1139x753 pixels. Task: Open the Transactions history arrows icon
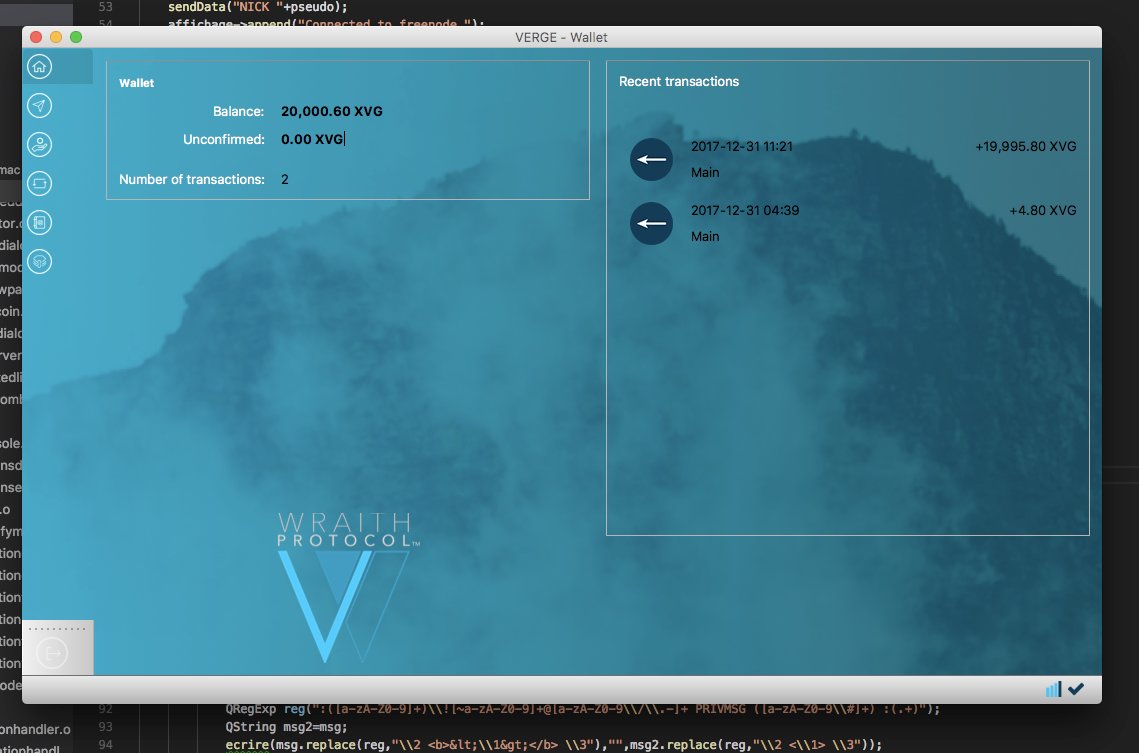point(39,184)
